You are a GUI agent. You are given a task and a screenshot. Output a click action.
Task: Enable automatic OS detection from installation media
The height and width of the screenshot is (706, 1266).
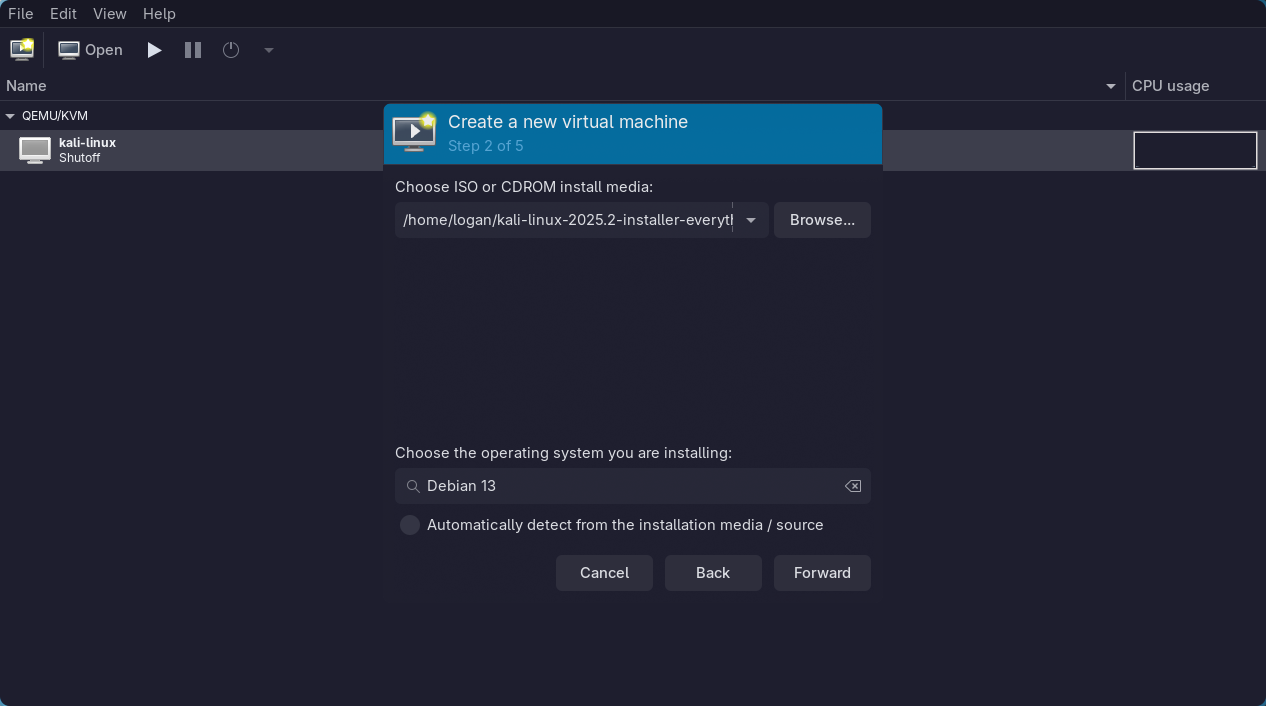(x=409, y=524)
